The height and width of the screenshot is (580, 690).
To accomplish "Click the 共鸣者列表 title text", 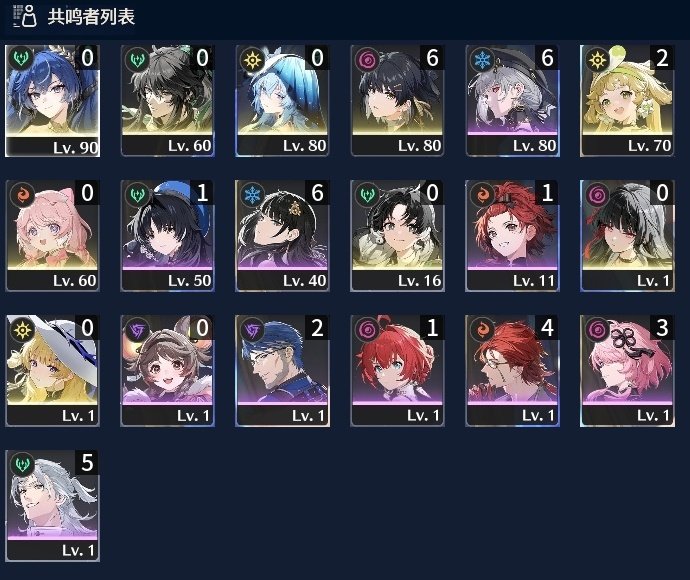I will (x=91, y=17).
